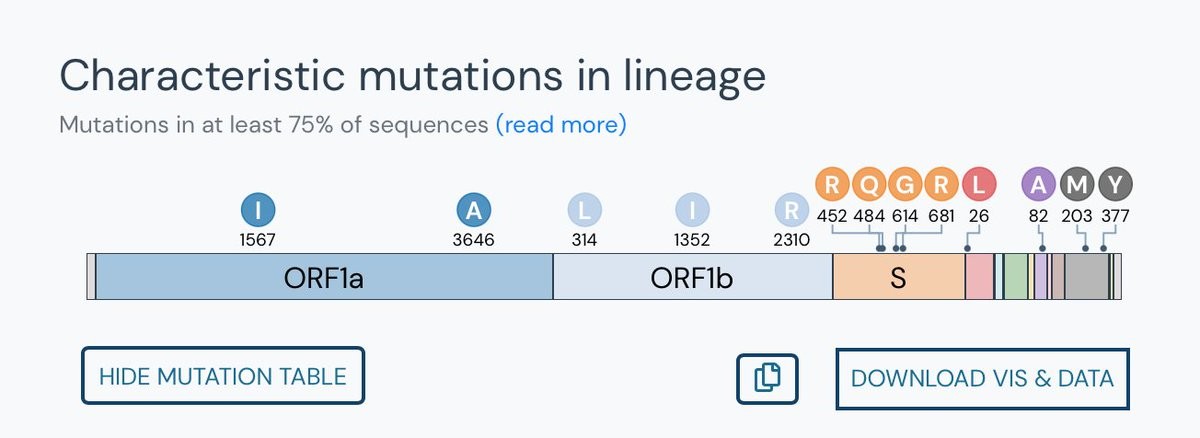Click the dark blue I mutation marker 1567
The width and height of the screenshot is (1200, 438).
tap(258, 210)
